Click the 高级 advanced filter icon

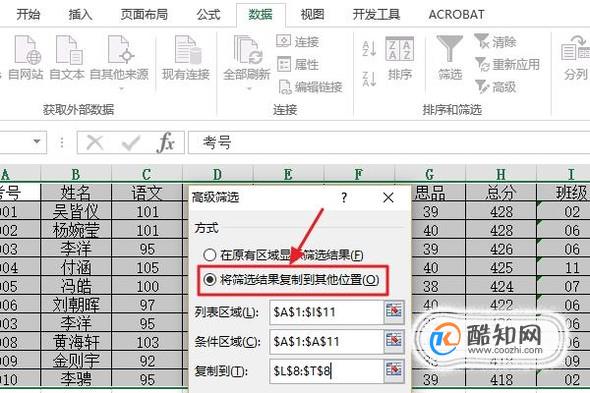point(482,87)
